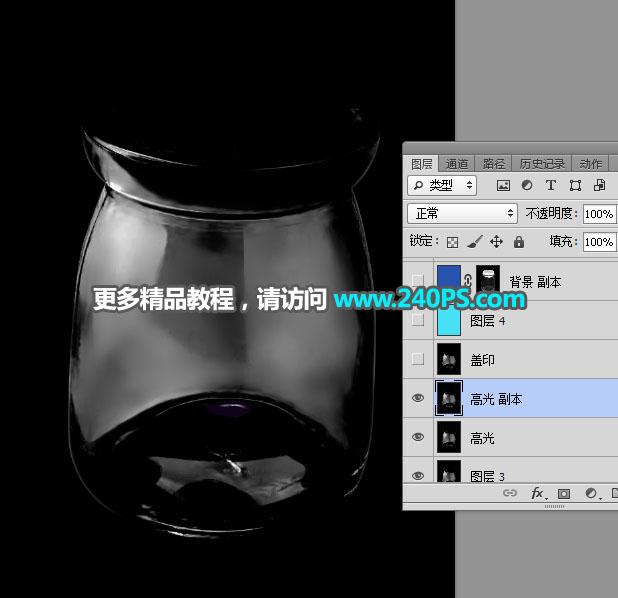The width and height of the screenshot is (618, 598).
Task: Select 高光 layer thumbnail
Action: 449,437
